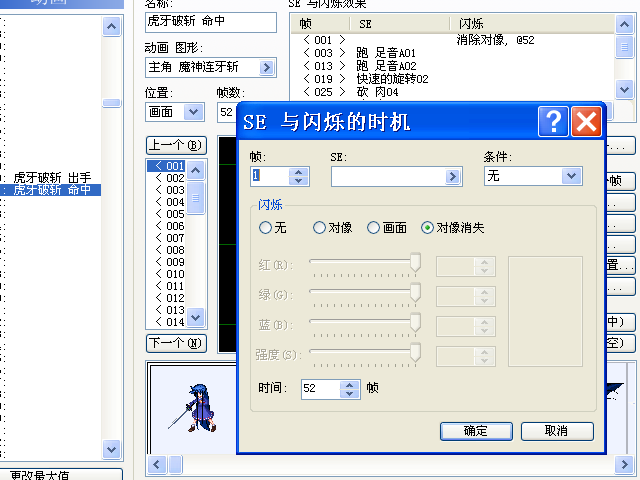Close the SE 与闪烁的时机 dialog

tap(586, 122)
